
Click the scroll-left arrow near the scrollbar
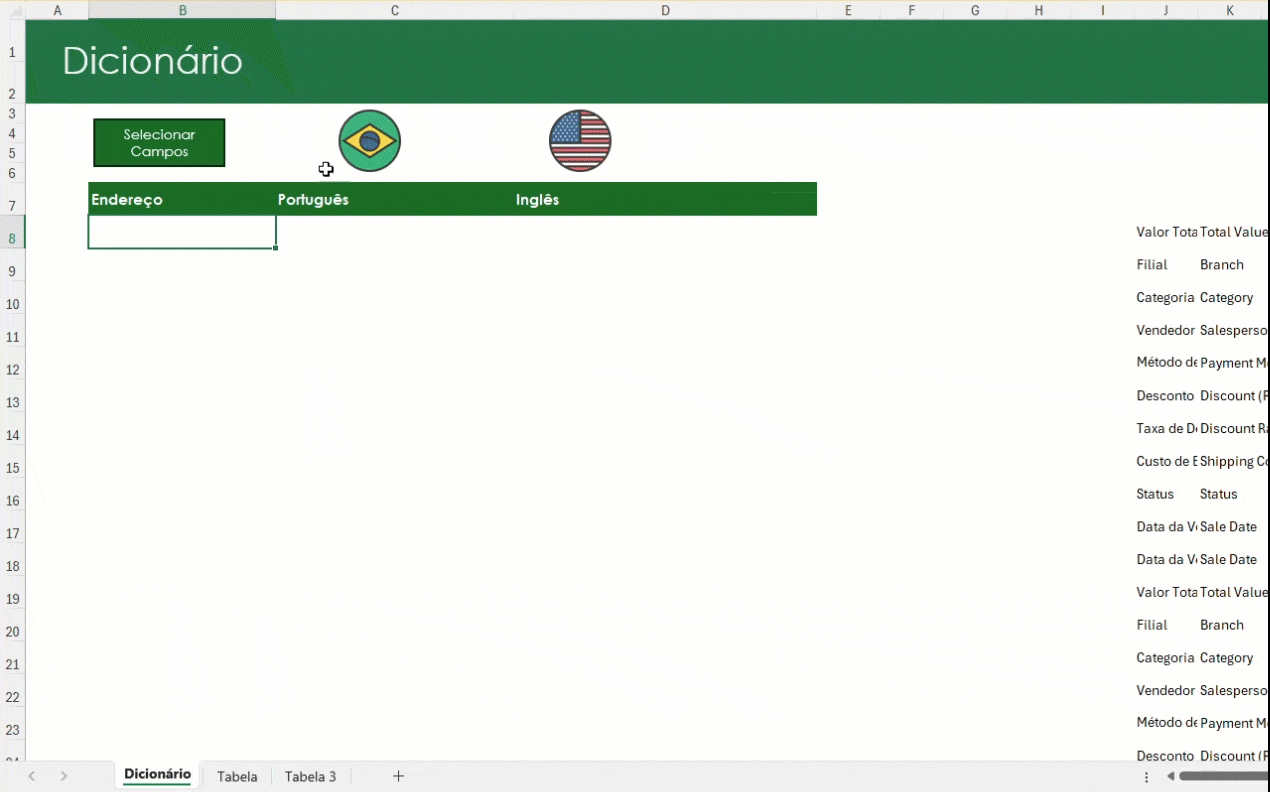(1170, 776)
